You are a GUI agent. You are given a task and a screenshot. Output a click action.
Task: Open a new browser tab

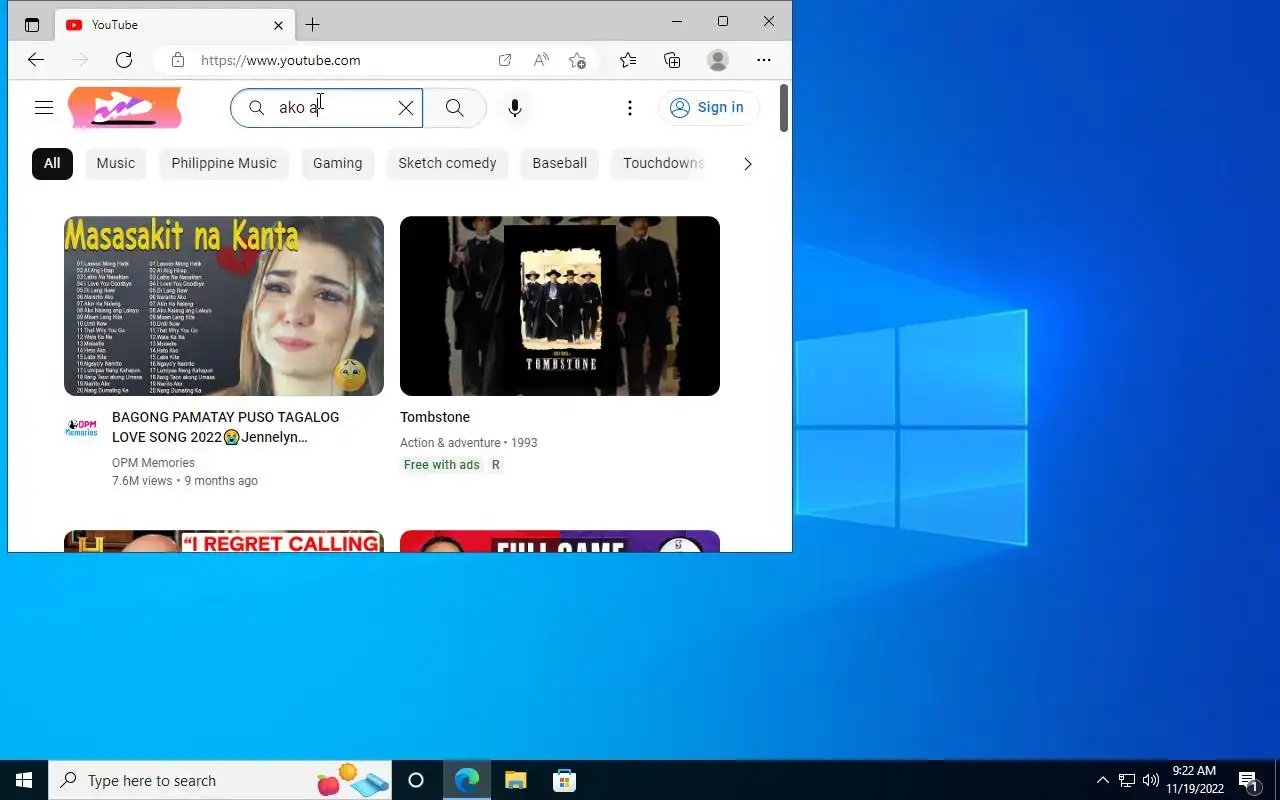(x=313, y=24)
